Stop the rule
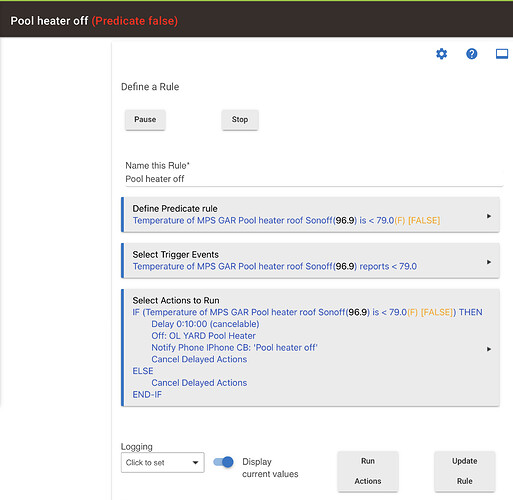Image resolution: width=513 pixels, height=500 pixels. click(x=240, y=119)
